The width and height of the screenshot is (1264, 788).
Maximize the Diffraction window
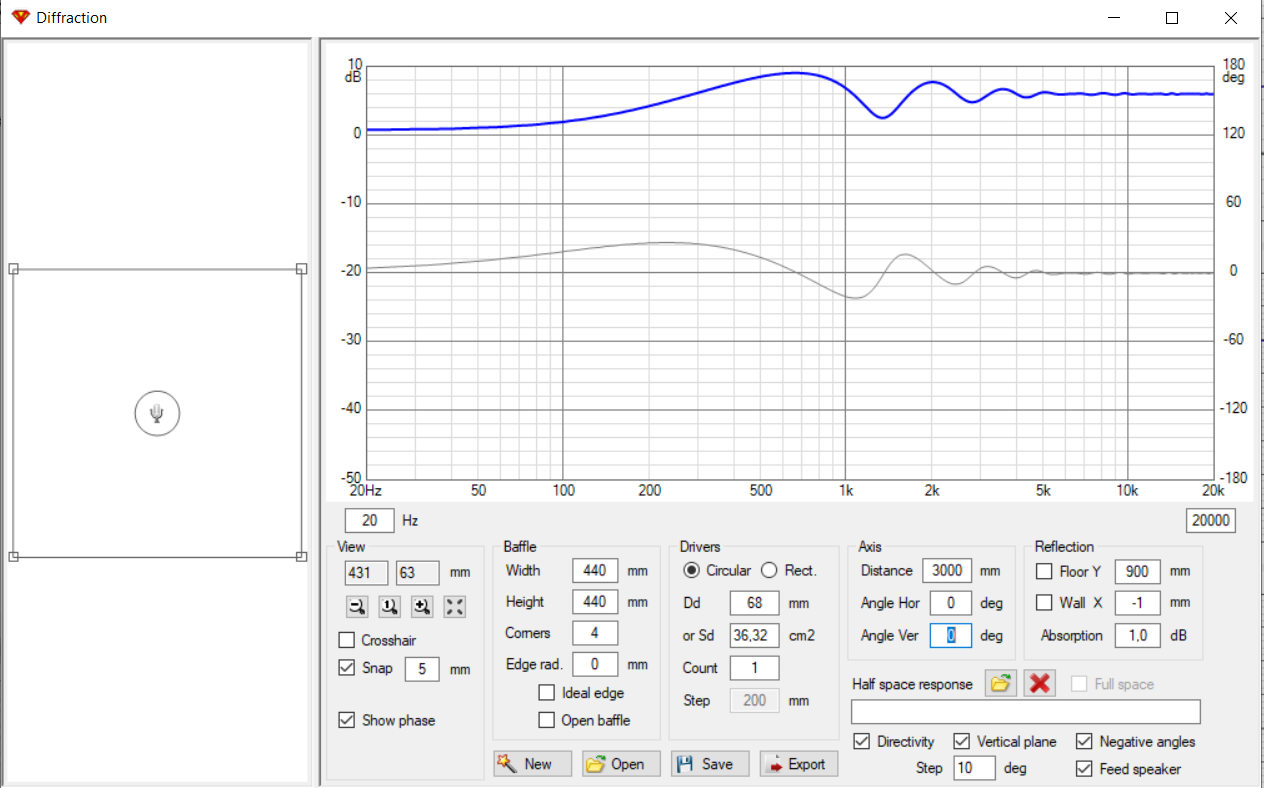click(x=1172, y=18)
